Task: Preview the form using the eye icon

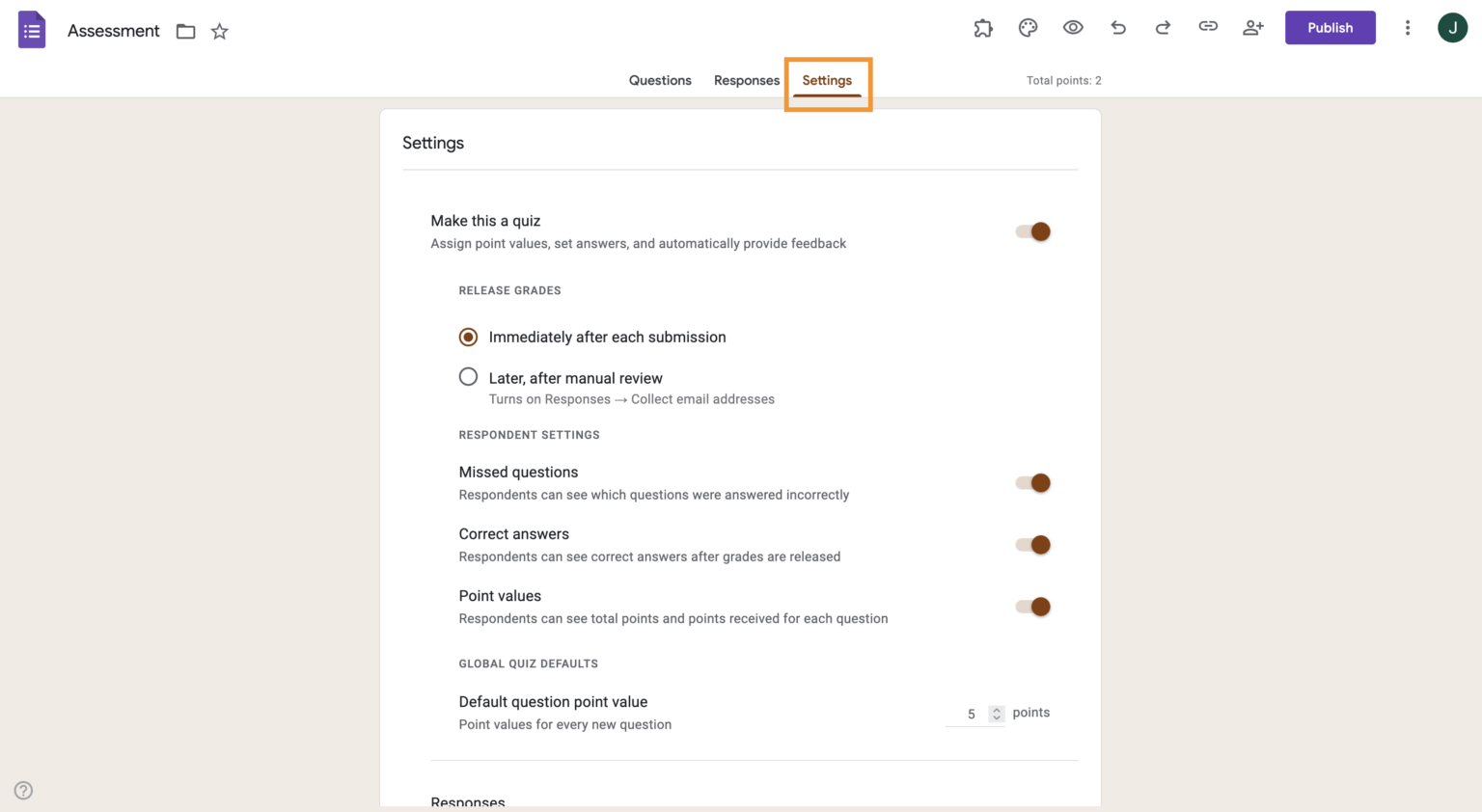Action: click(x=1072, y=27)
